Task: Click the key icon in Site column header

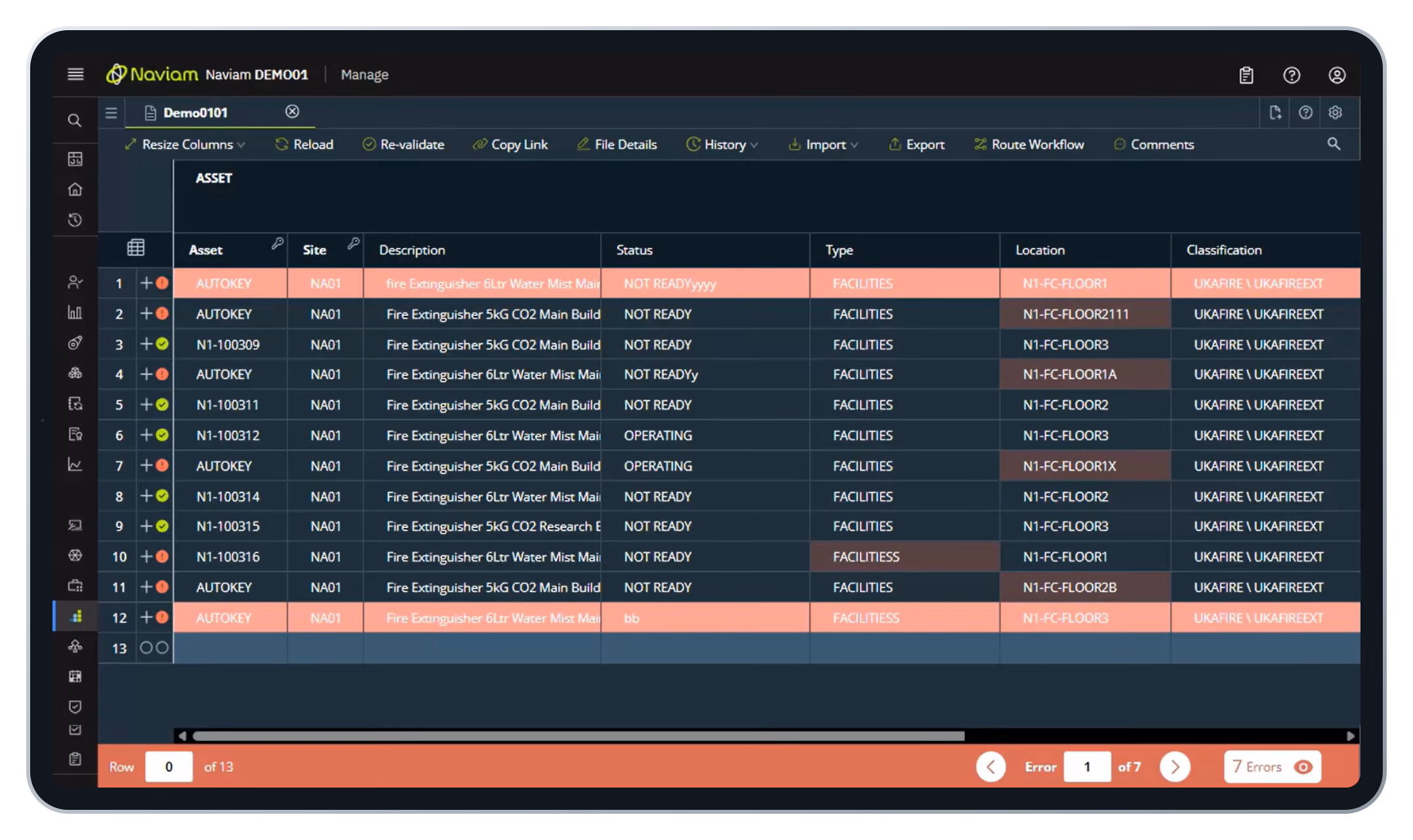Action: (x=354, y=243)
